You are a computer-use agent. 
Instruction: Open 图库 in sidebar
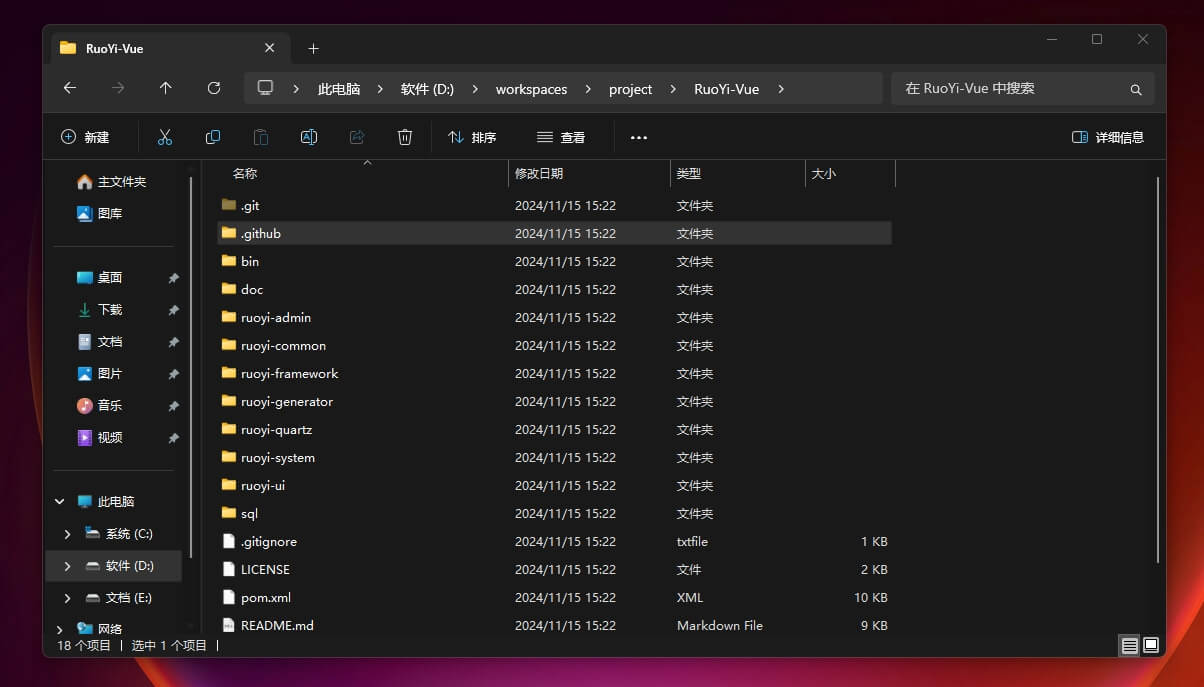pyautogui.click(x=100, y=214)
